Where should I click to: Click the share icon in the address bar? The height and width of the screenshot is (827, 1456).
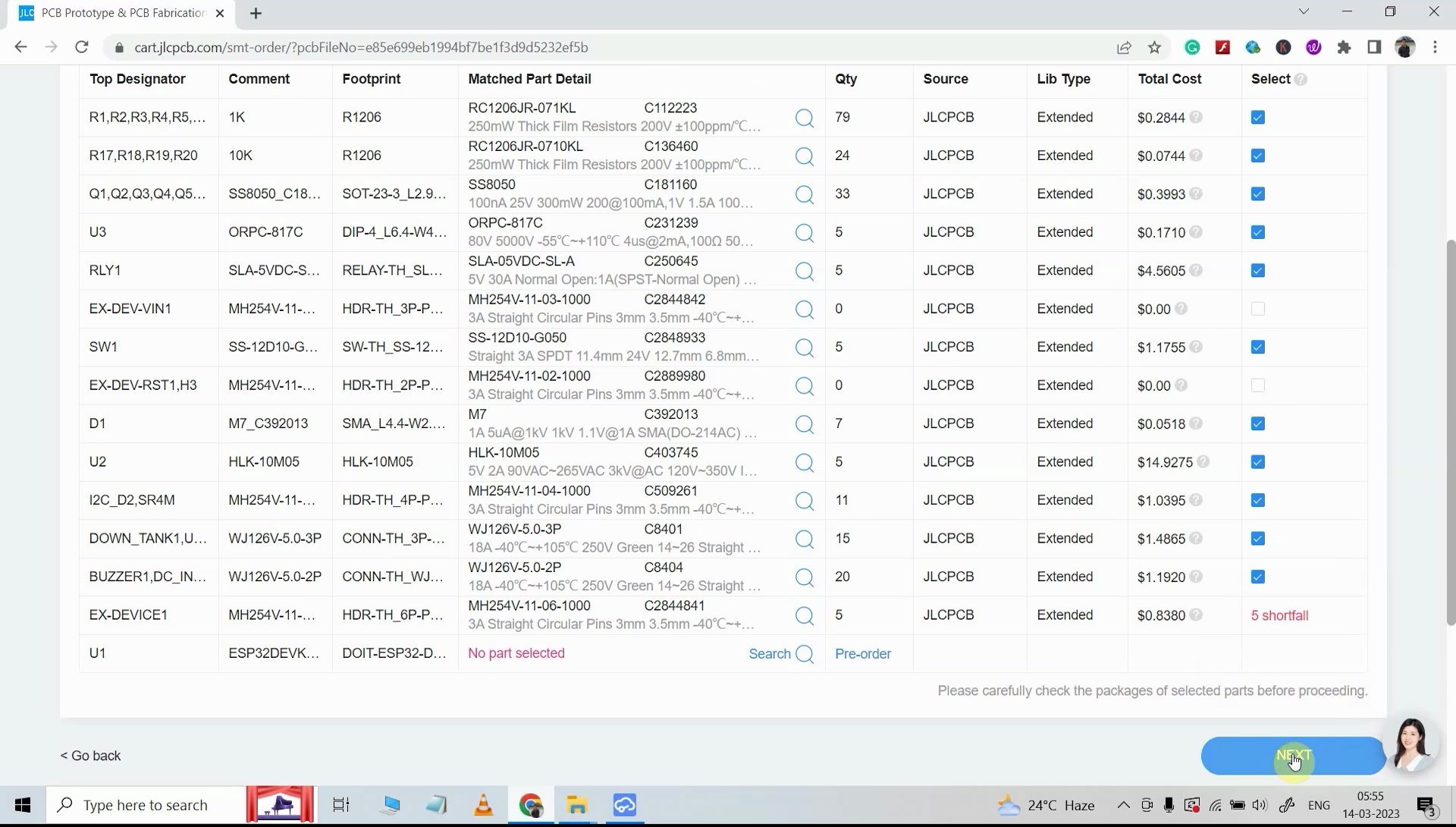click(x=1124, y=47)
